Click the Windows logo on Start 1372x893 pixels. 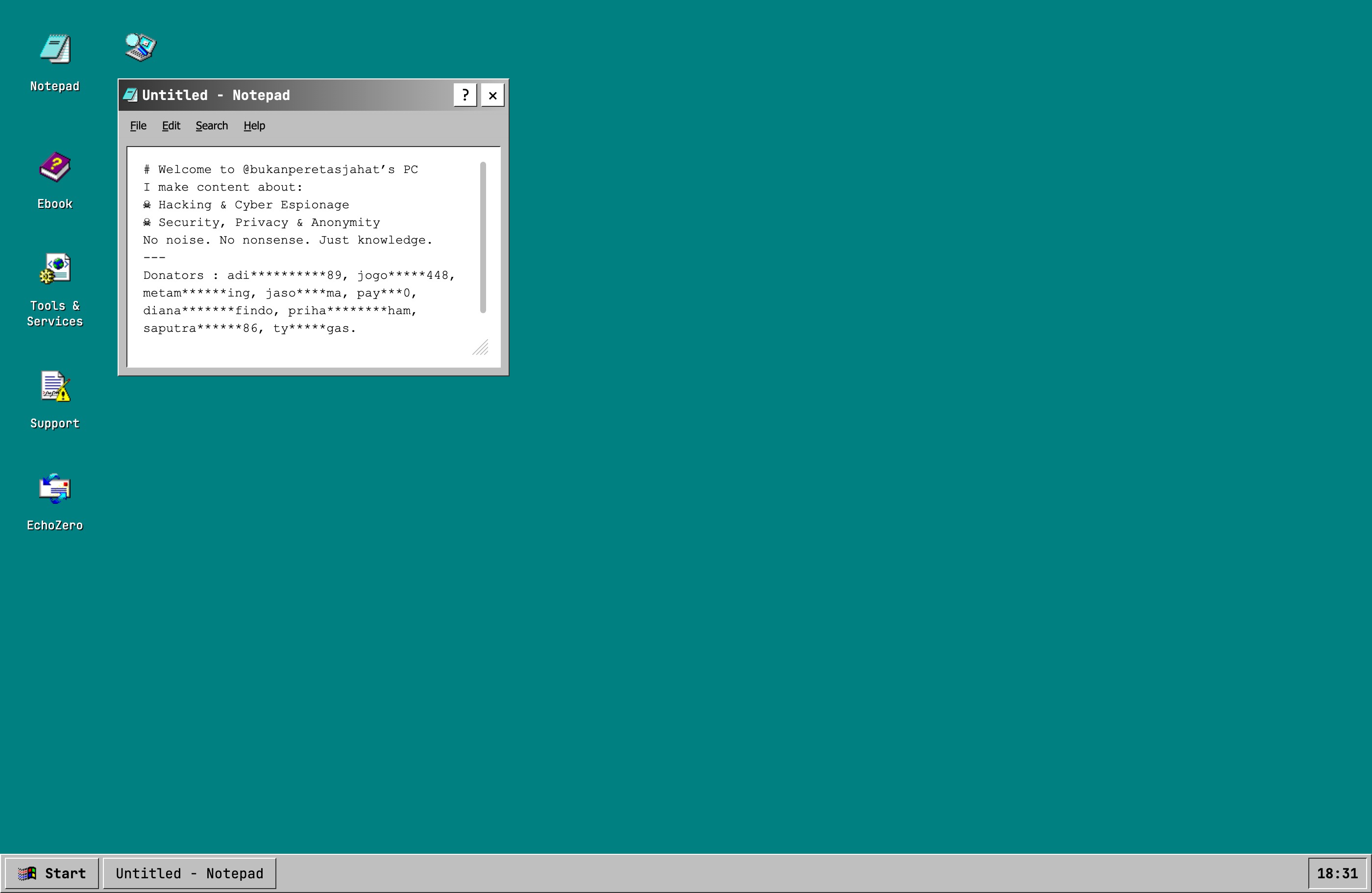click(27, 873)
